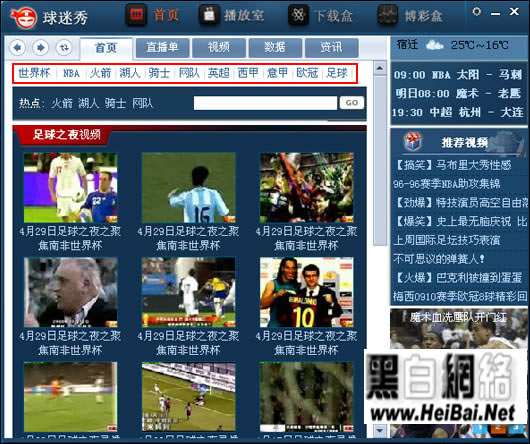This screenshot has width=530, height=444.
Task: Open the 魔术血洗鹰队开门红 news image
Action: 459,328
